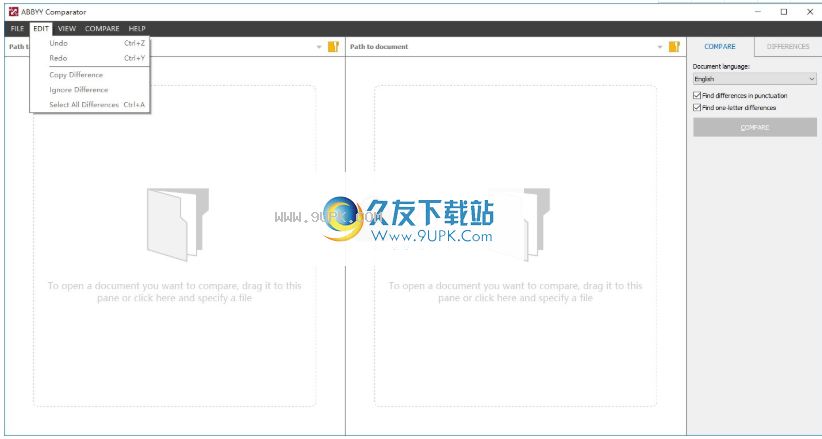The width and height of the screenshot is (822, 439).
Task: Switch to the DIFFERENCES tab
Action: [x=787, y=47]
